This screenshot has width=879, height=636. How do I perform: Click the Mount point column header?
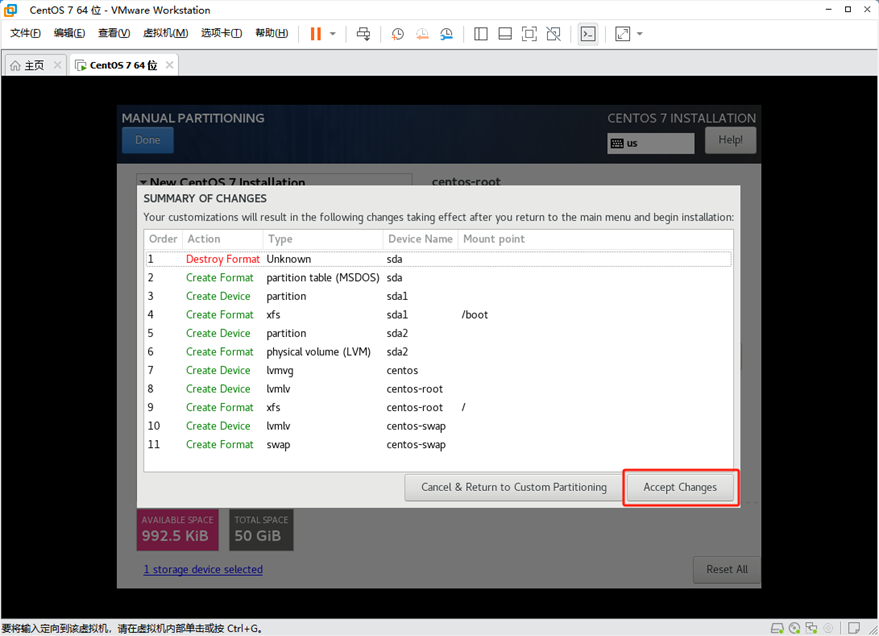click(595, 239)
